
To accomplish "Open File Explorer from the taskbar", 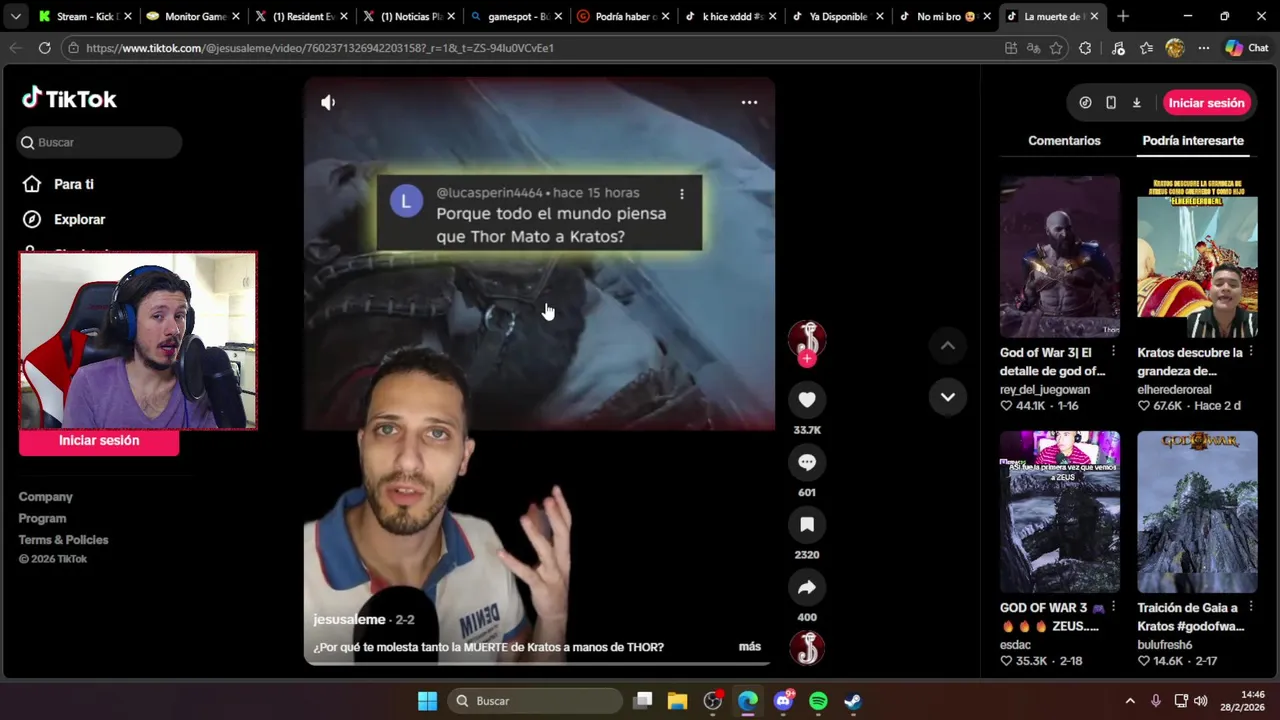I will [677, 701].
